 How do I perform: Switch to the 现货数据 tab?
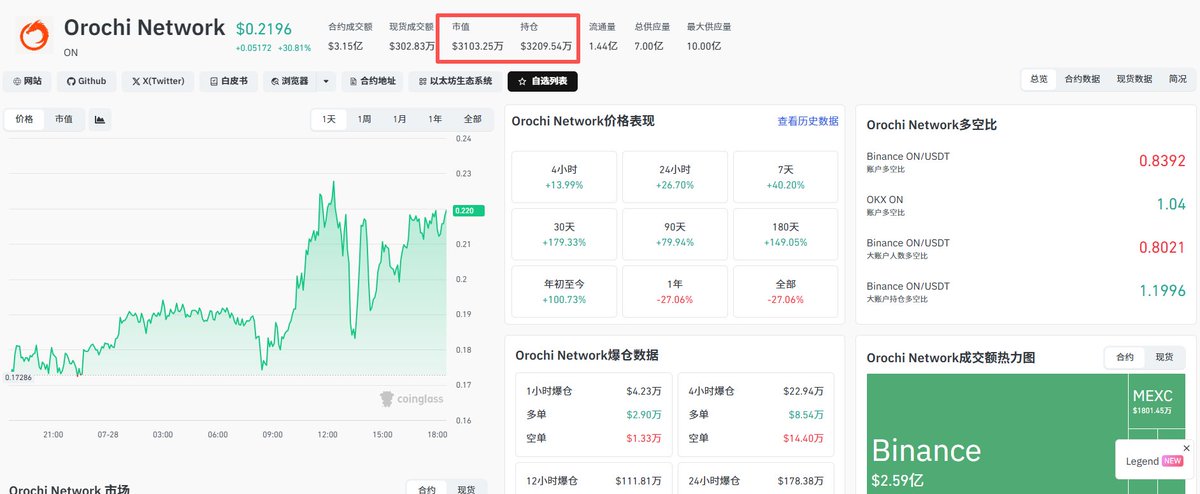coord(1134,78)
